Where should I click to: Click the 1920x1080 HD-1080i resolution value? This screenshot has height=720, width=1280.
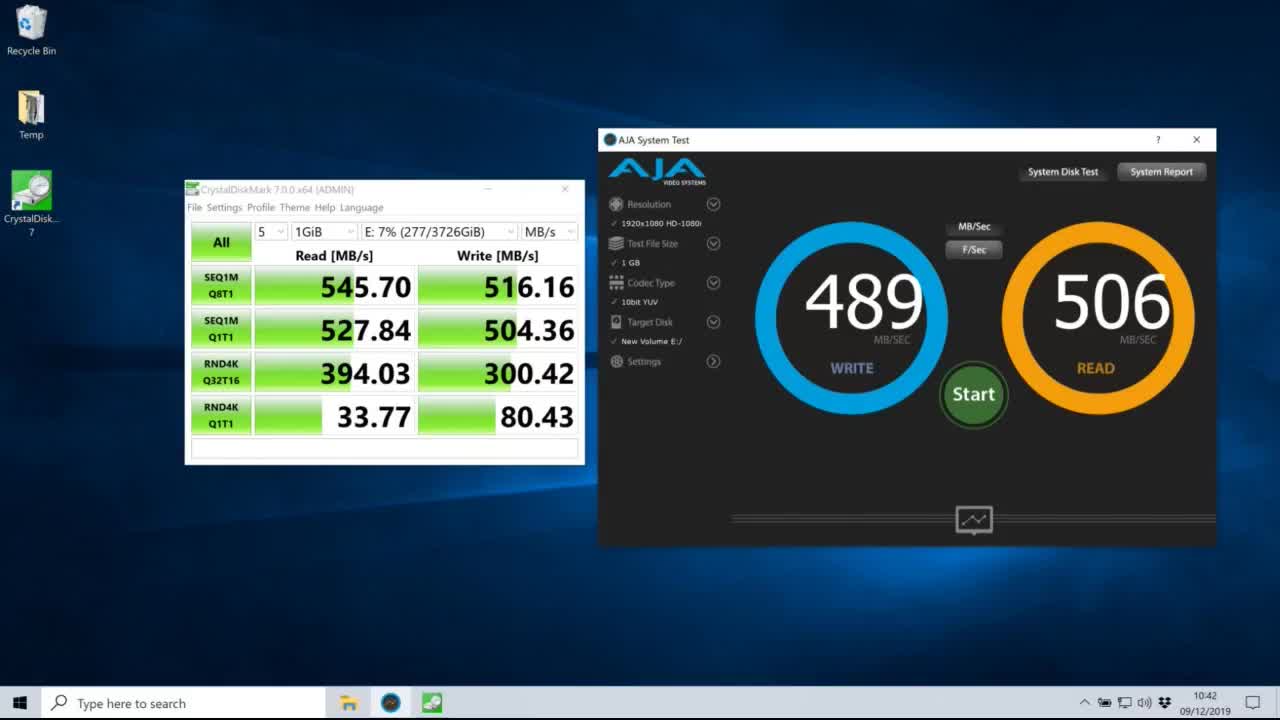661,223
